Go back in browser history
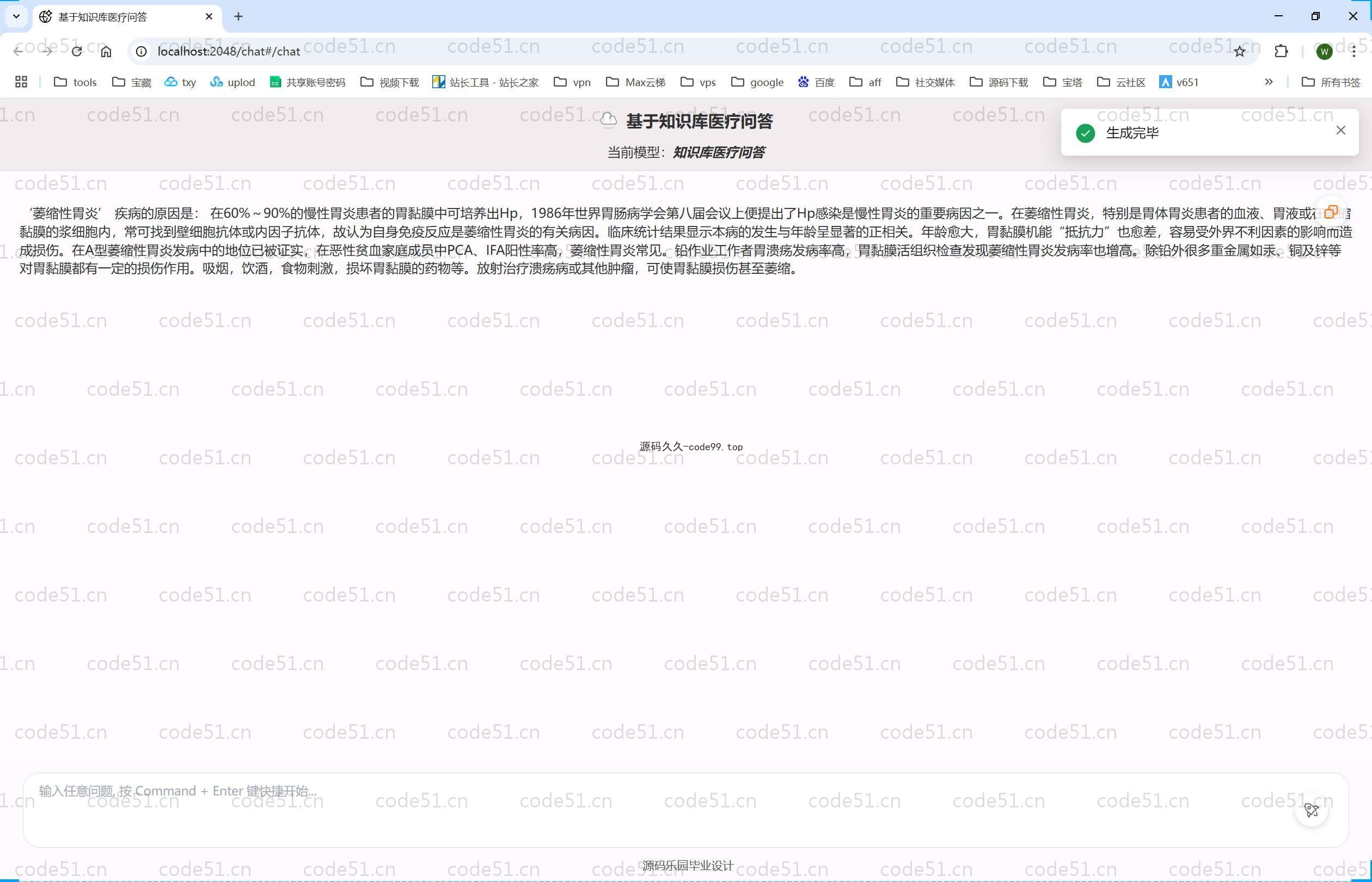The width and height of the screenshot is (1372, 882). coord(19,52)
